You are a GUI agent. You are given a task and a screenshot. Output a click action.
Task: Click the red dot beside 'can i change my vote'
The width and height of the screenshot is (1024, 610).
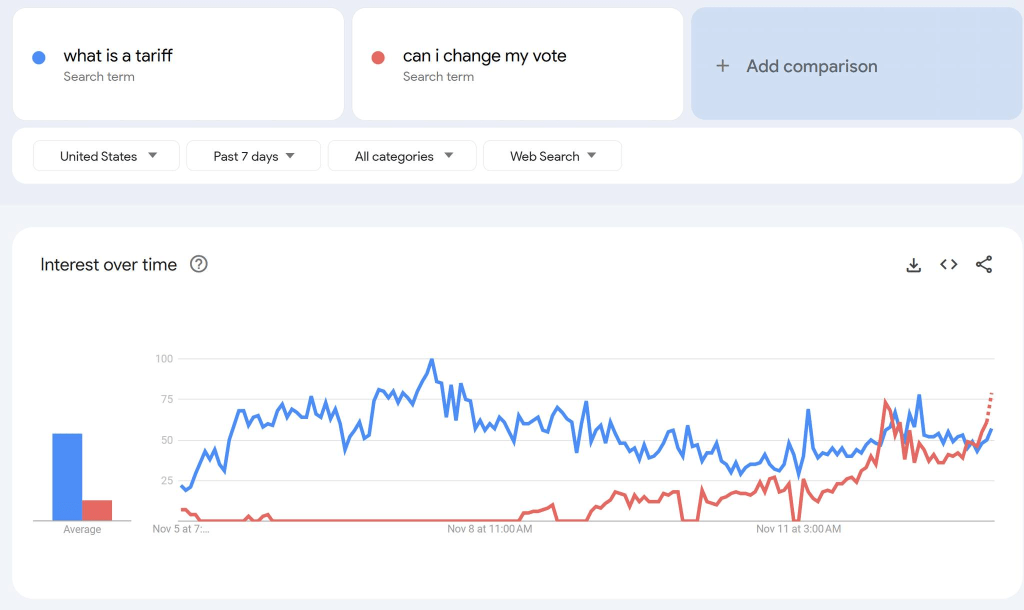(378, 57)
